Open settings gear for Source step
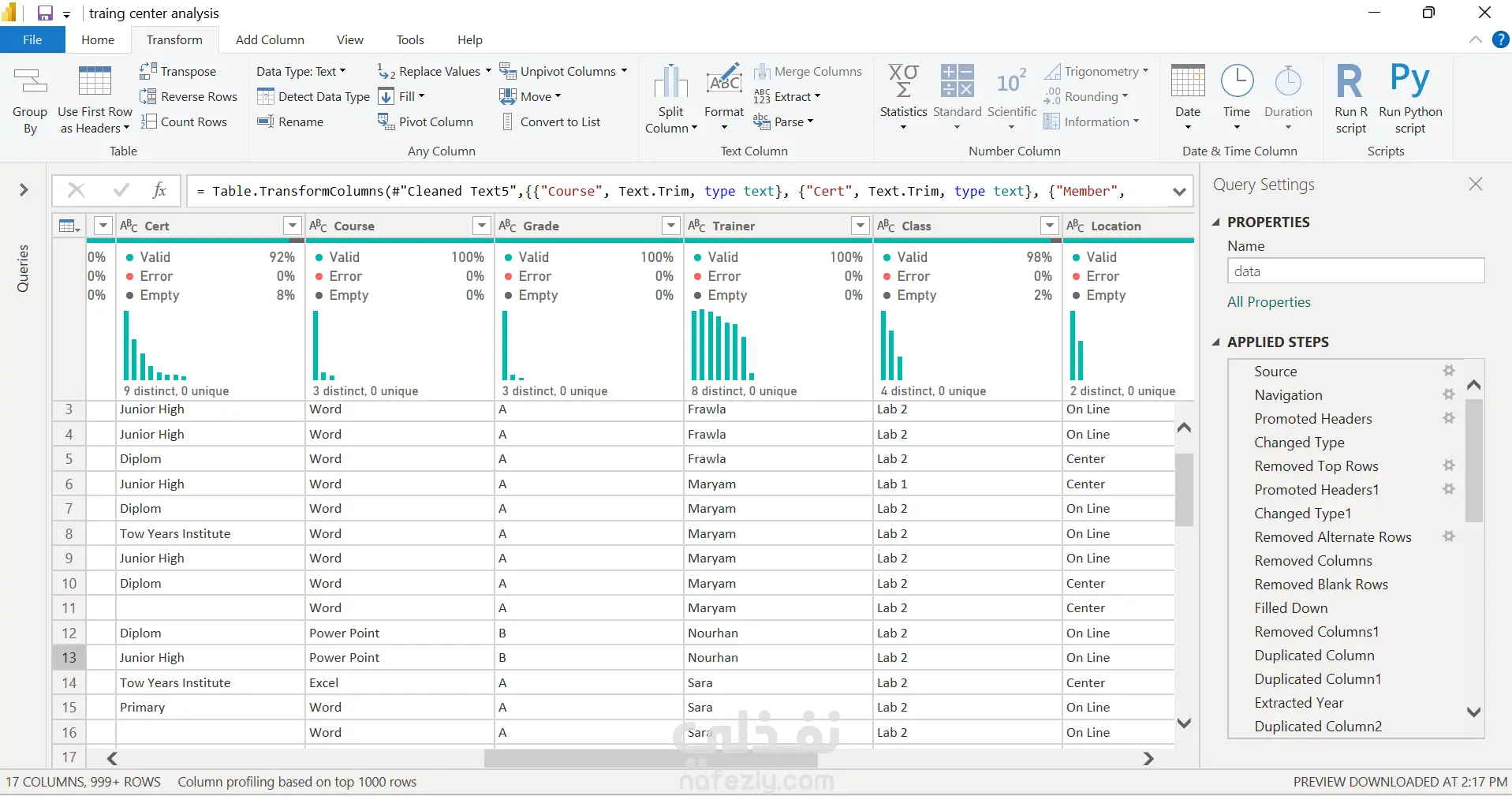 point(1449,371)
